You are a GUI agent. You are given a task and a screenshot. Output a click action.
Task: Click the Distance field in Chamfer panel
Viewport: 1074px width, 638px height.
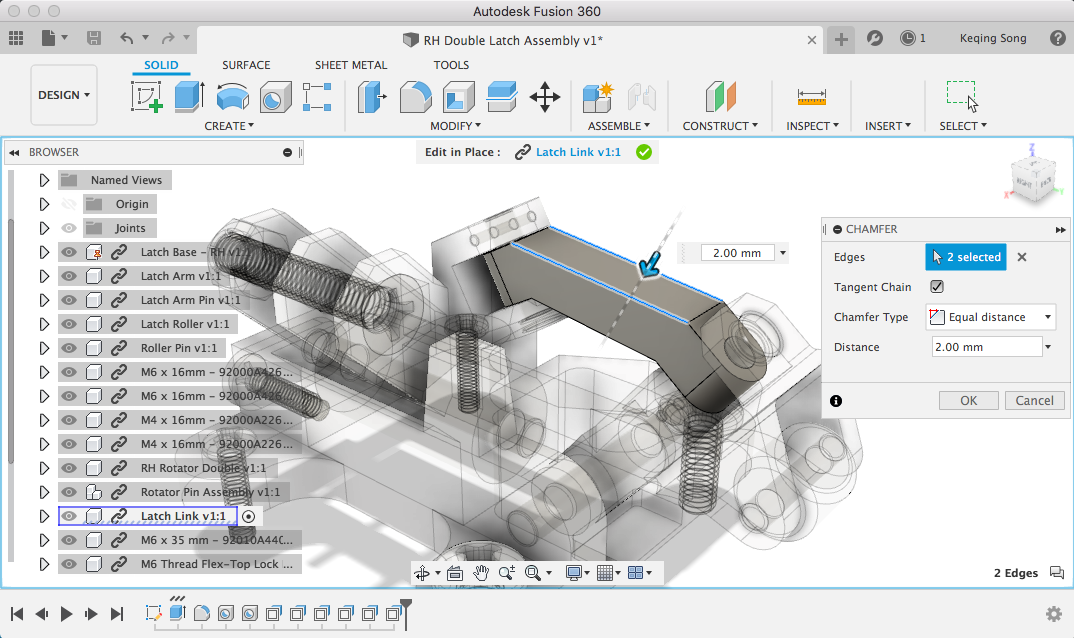985,347
